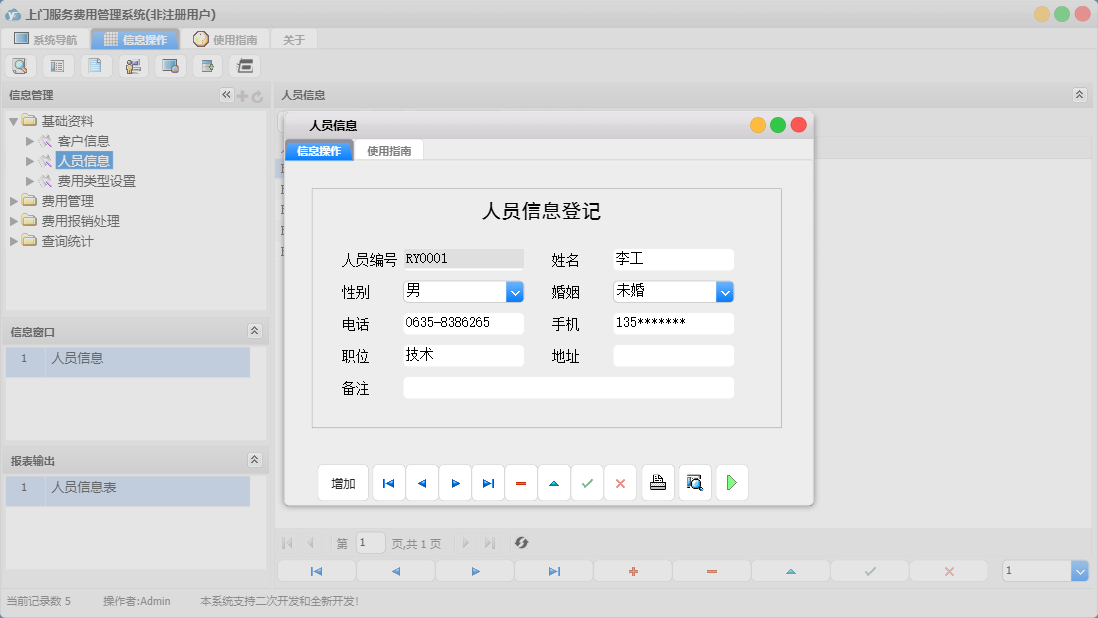Click the refresh icon in the pagination bar
This screenshot has height=618, width=1098.
pos(521,543)
